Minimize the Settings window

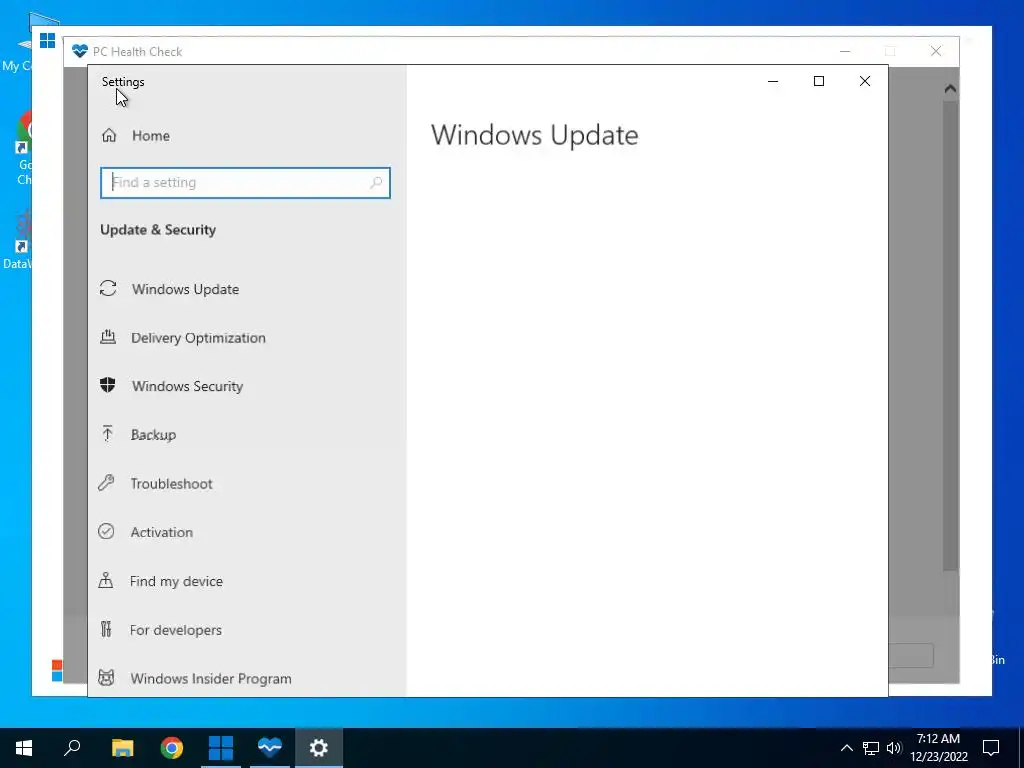773,81
